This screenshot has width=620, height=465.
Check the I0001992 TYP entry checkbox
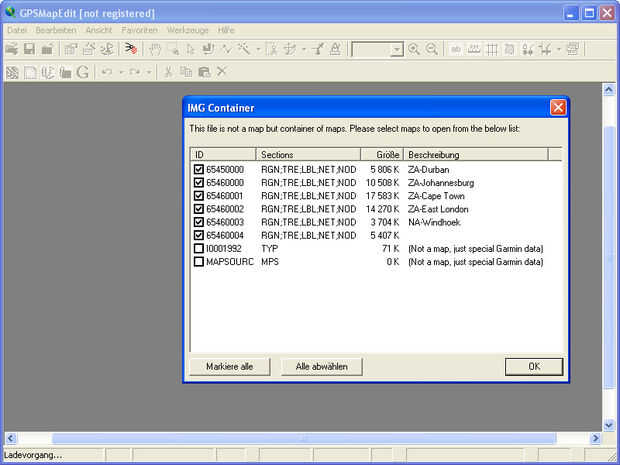[198, 248]
